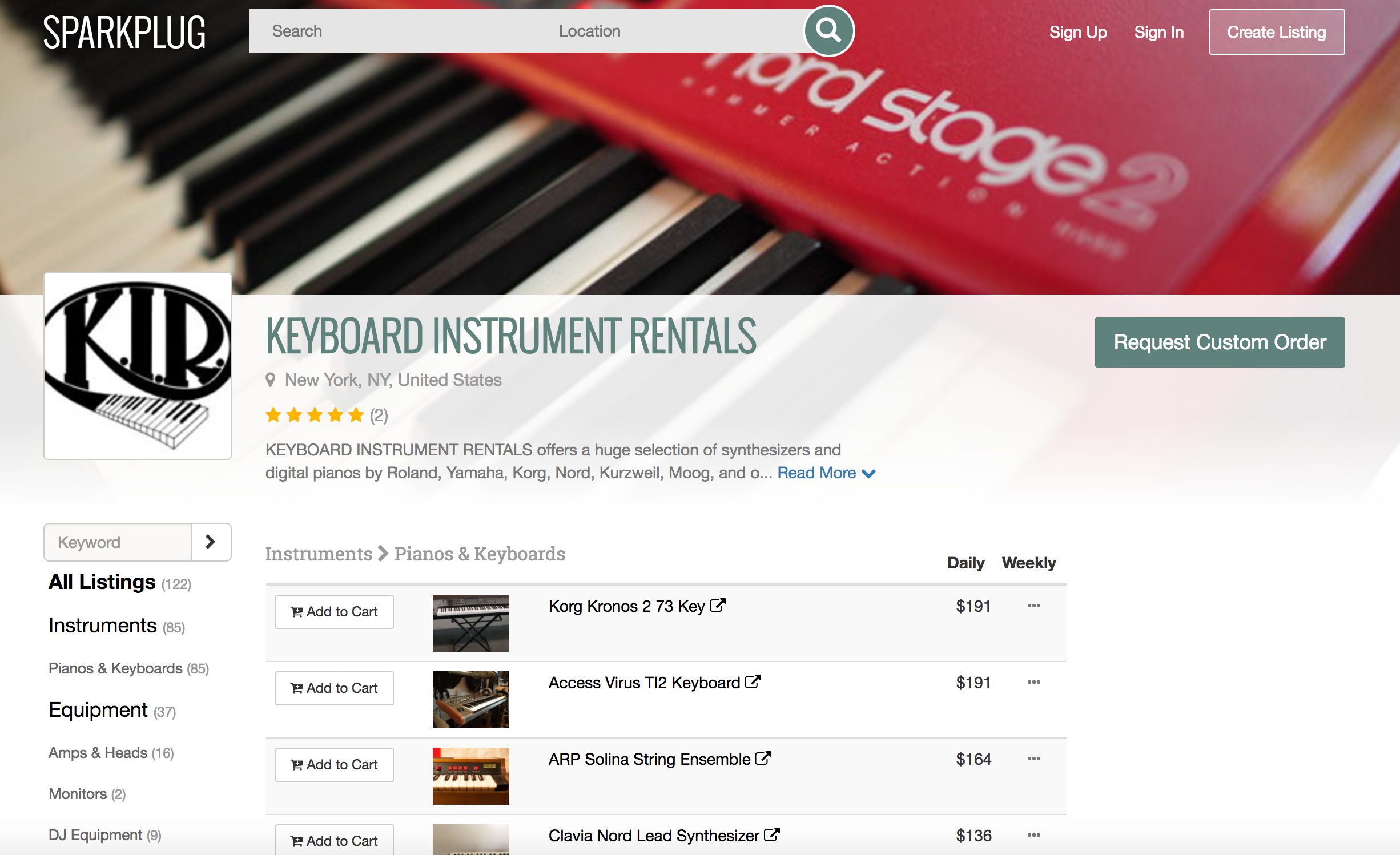This screenshot has height=855, width=1400.
Task: Open Access Virus TI2 thumbnail image
Action: [x=470, y=700]
